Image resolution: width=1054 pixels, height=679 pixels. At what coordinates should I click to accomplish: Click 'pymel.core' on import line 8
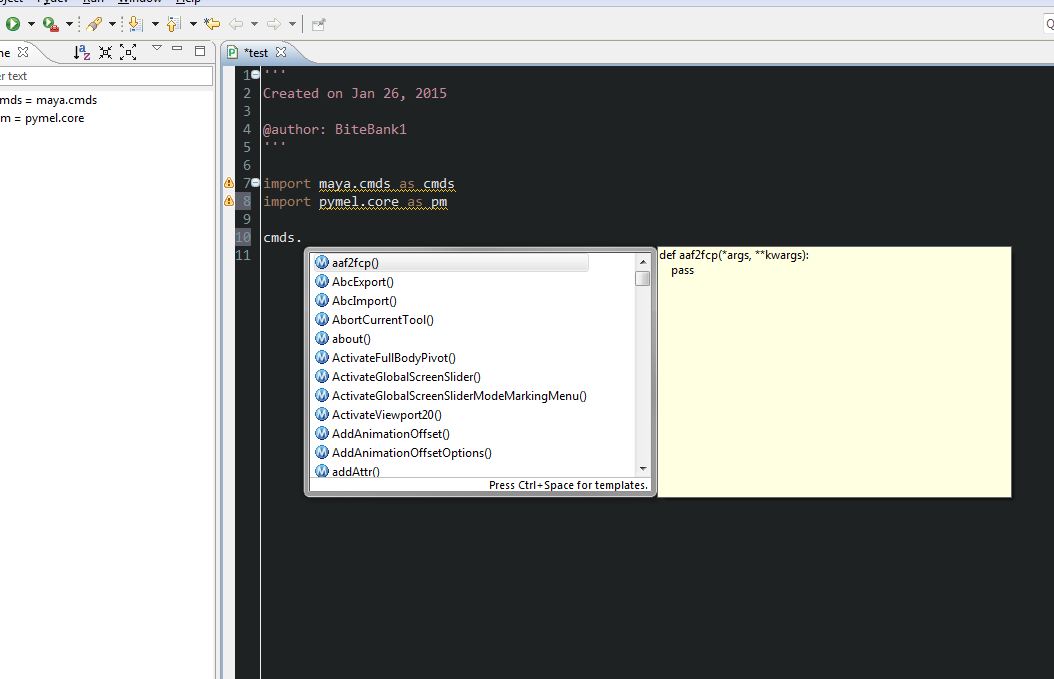pos(358,202)
